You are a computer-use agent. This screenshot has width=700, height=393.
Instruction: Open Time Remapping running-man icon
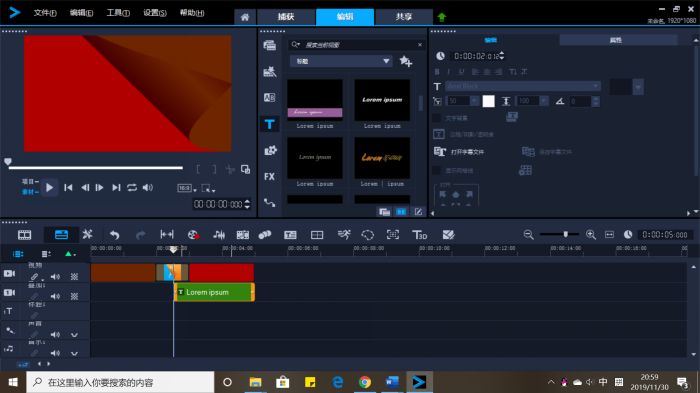[x=344, y=234]
